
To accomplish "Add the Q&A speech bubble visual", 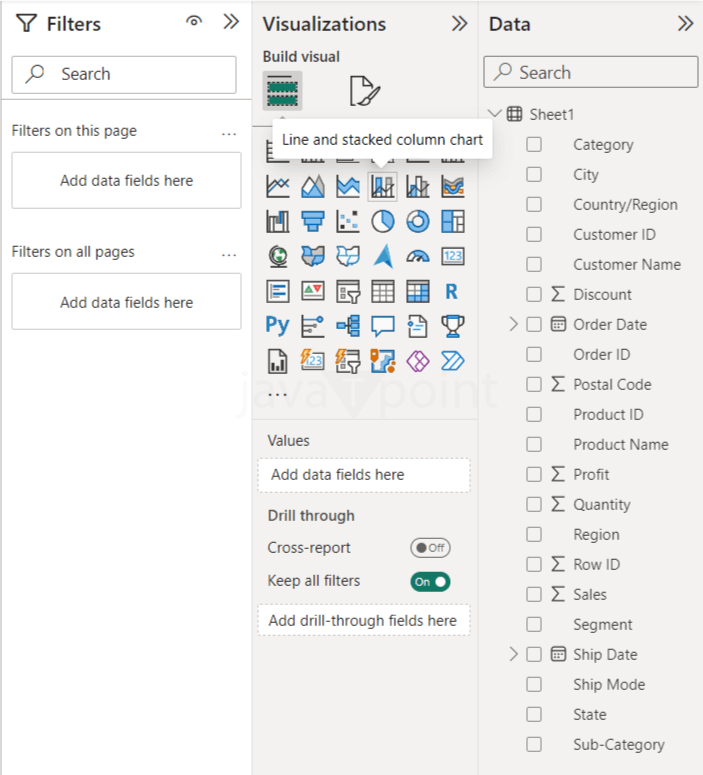I will point(383,326).
